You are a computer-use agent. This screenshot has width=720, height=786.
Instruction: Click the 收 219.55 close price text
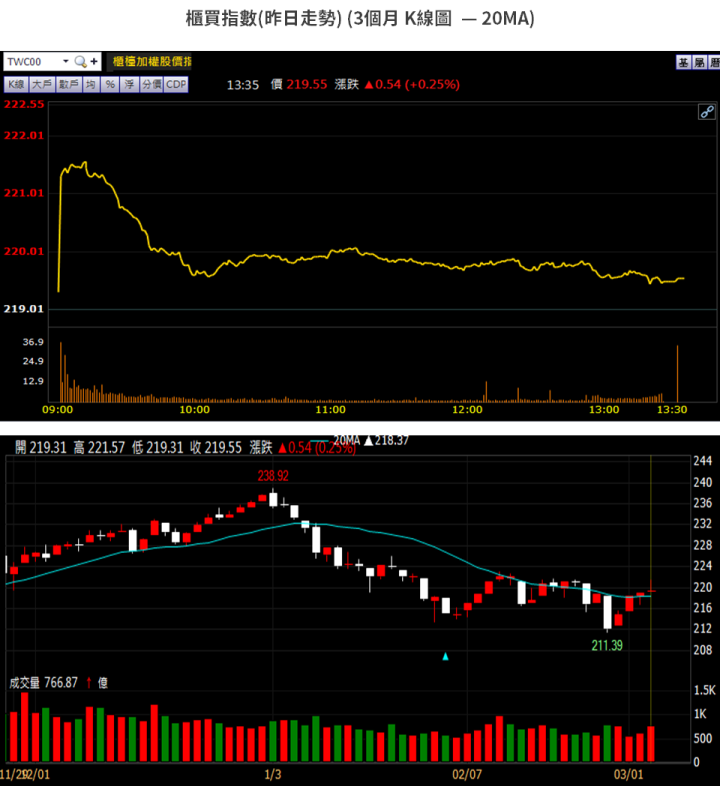click(x=216, y=447)
